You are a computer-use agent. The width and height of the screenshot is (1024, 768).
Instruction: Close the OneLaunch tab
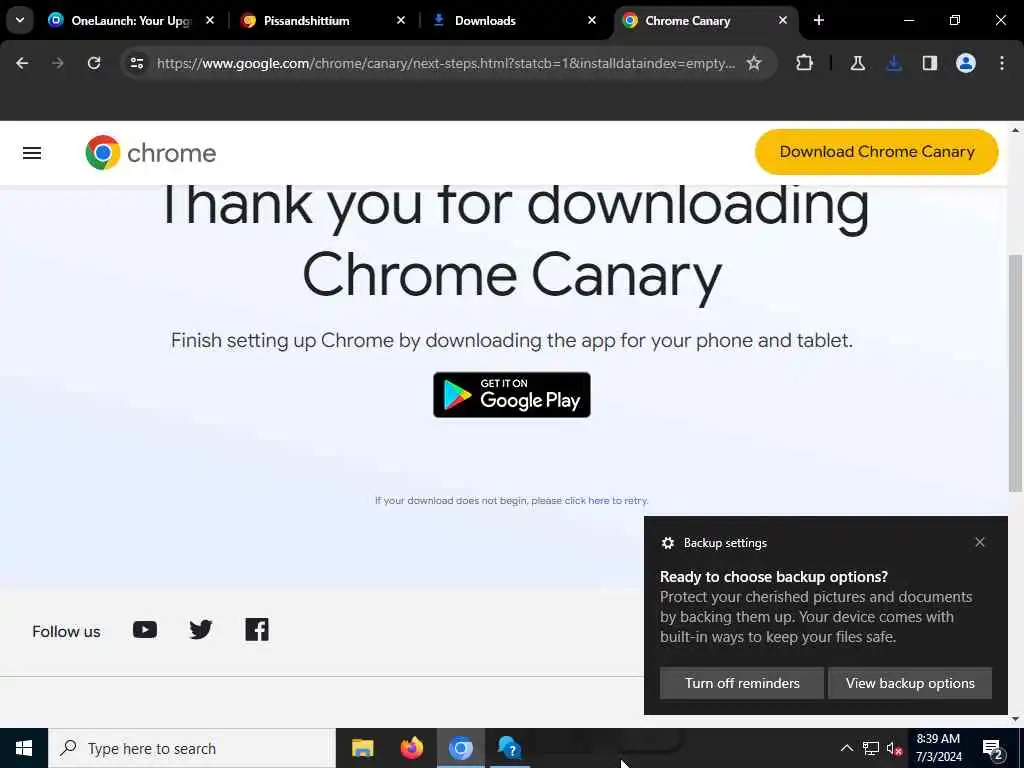pyautogui.click(x=210, y=20)
